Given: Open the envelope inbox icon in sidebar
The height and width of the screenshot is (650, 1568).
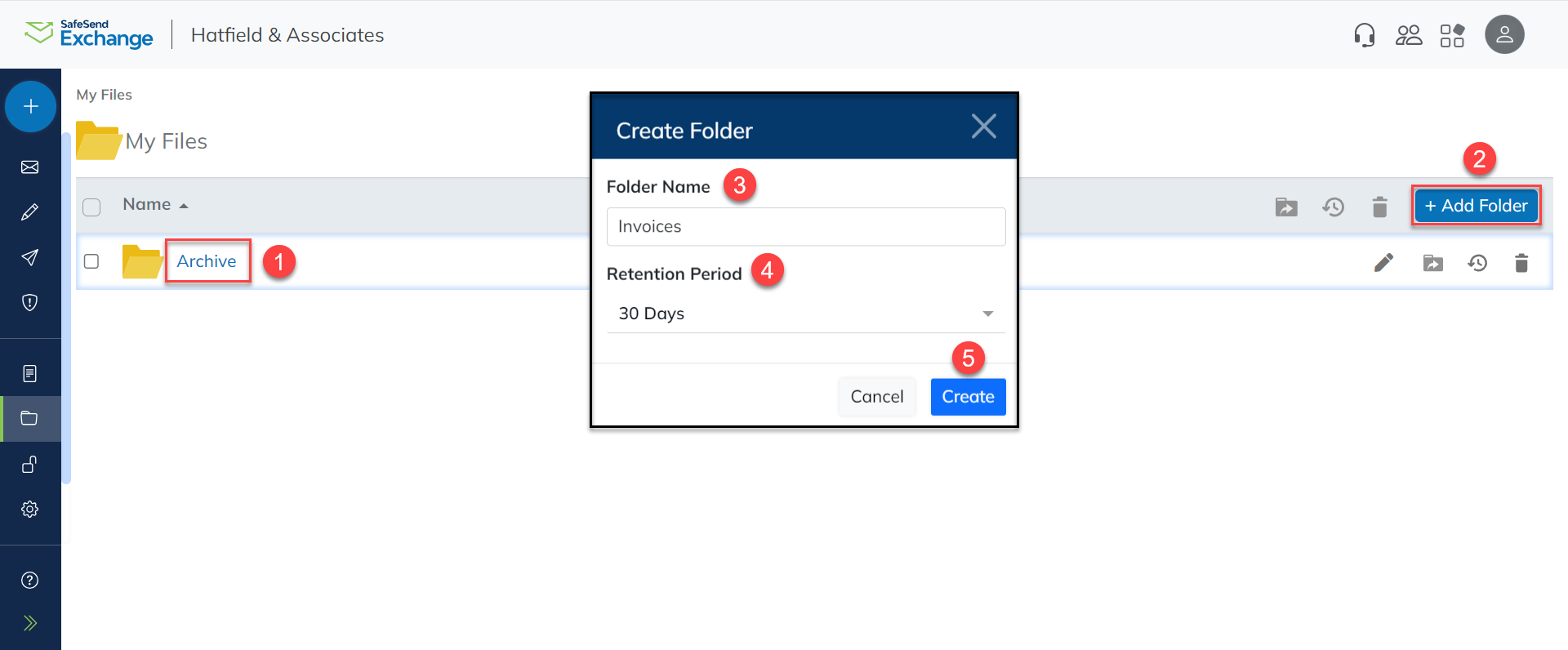Looking at the screenshot, I should (30, 167).
